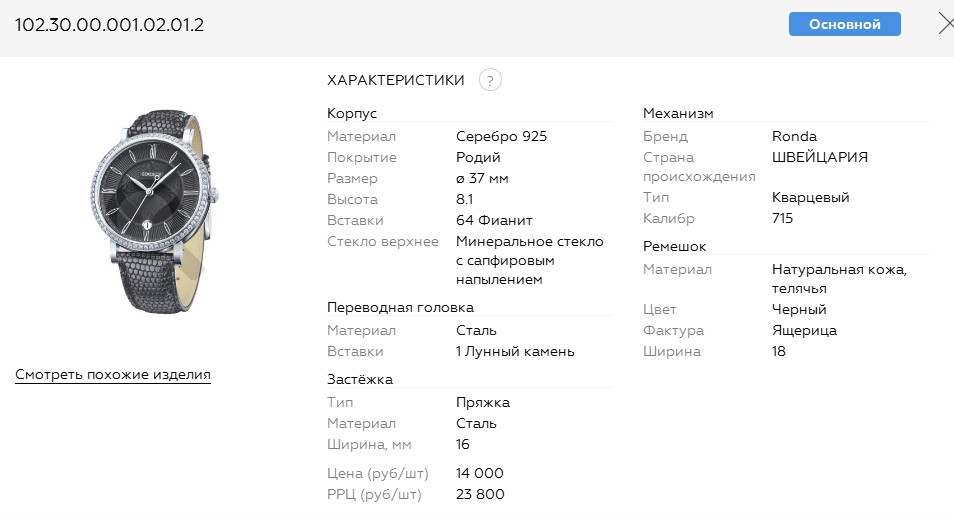Click the Механизм section header
Viewport: 954px width, 518px height.
(x=678, y=113)
